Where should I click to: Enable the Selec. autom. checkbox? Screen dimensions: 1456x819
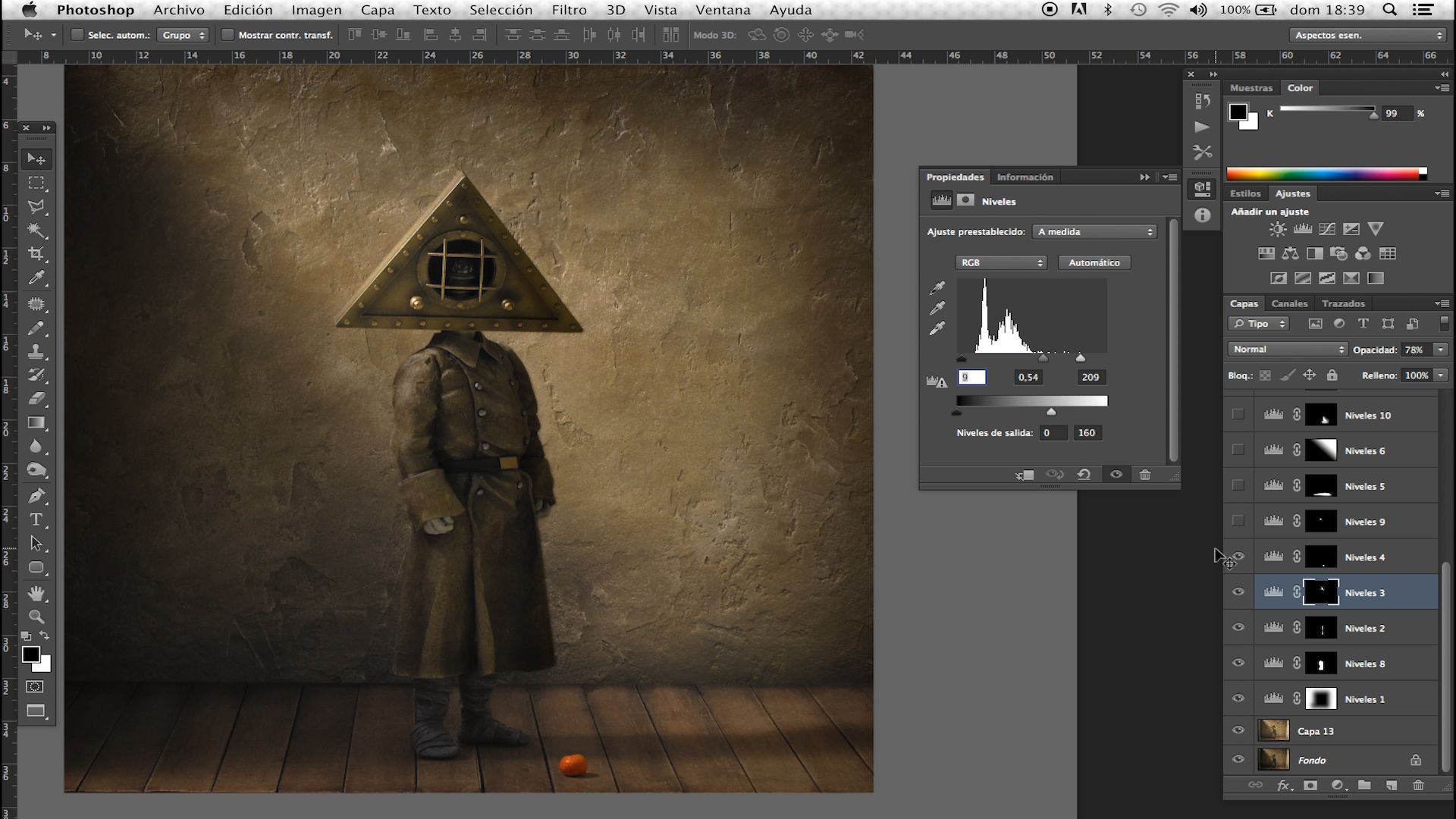tap(77, 35)
